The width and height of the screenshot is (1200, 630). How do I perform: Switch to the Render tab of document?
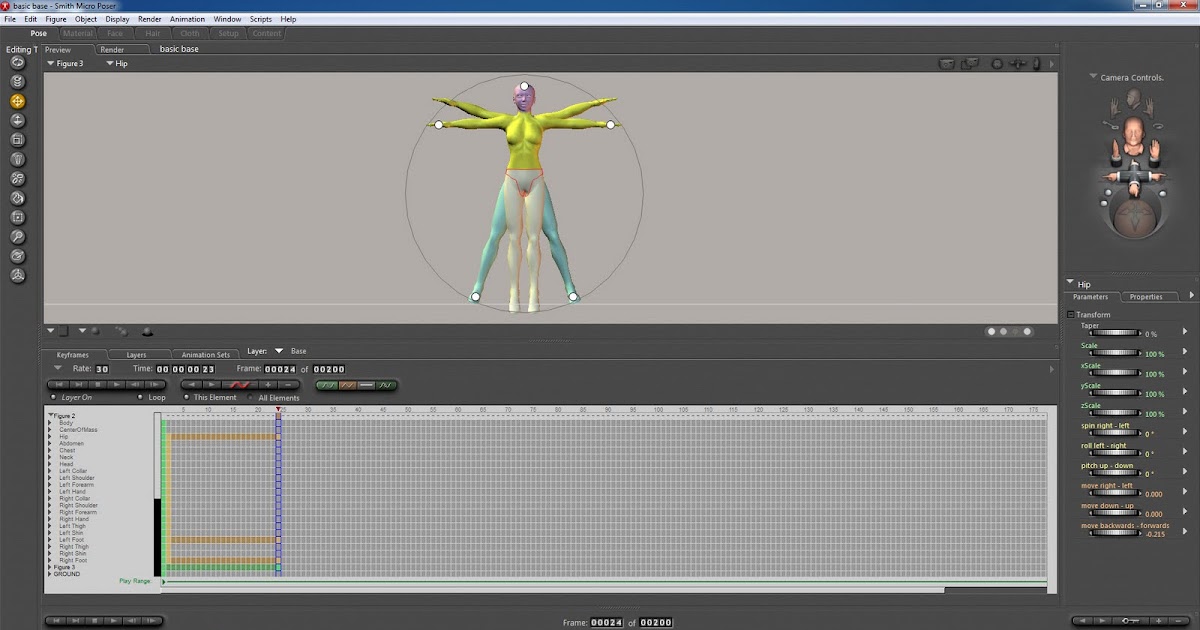112,49
